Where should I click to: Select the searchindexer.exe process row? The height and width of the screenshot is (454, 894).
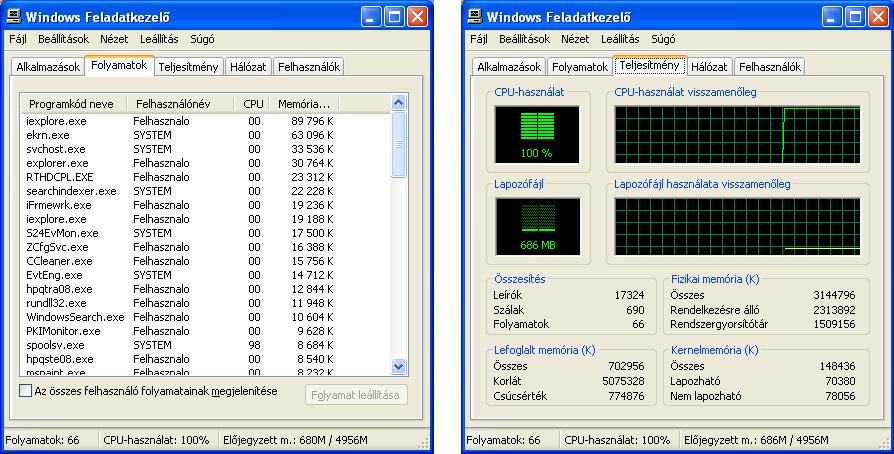(x=205, y=191)
